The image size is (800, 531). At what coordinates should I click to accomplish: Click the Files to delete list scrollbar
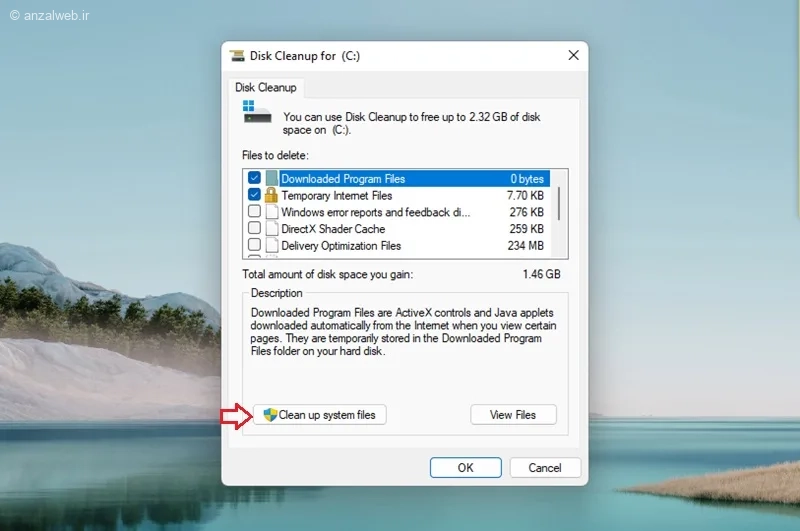pyautogui.click(x=559, y=214)
